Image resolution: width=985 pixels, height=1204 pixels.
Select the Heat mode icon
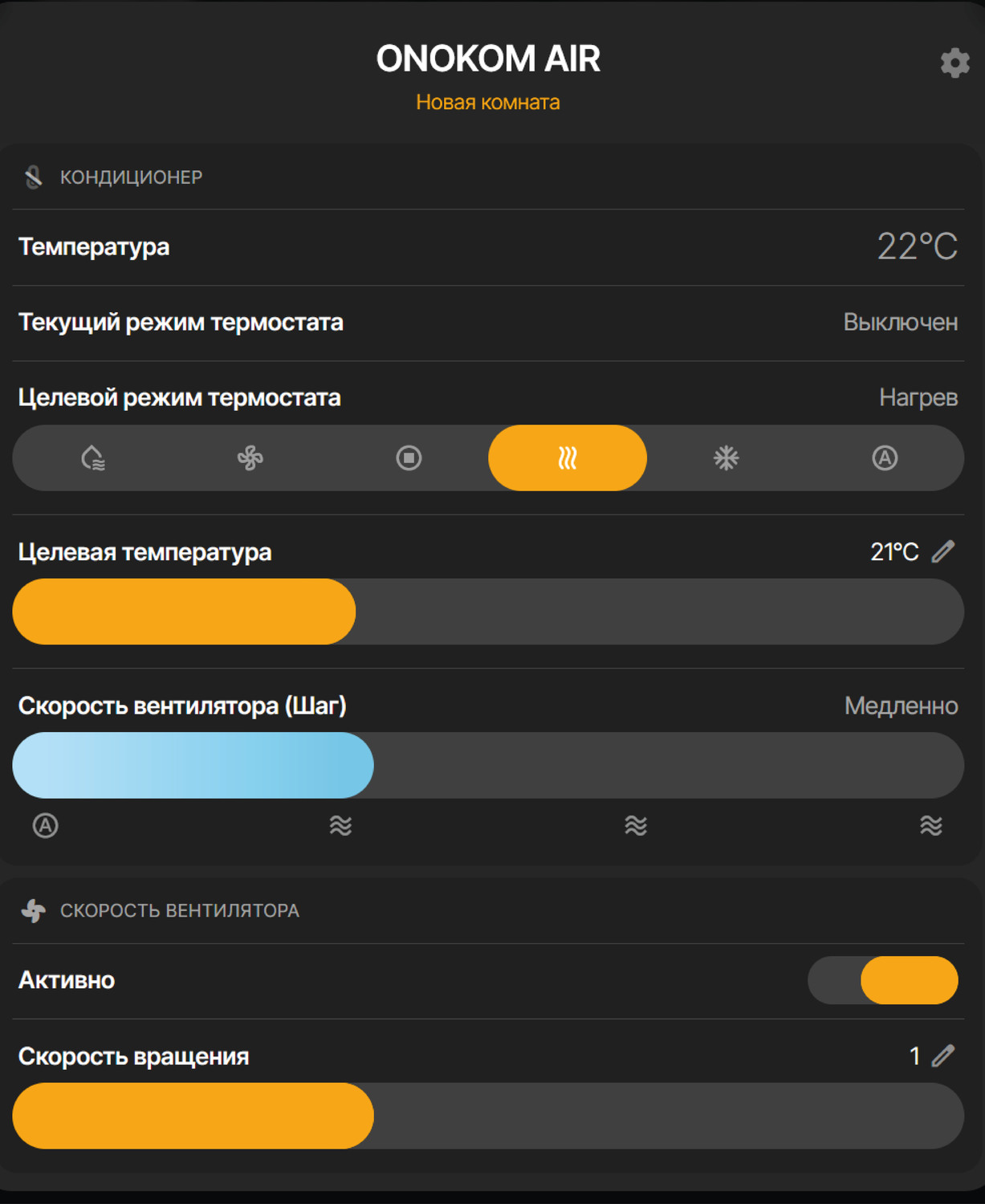point(567,458)
